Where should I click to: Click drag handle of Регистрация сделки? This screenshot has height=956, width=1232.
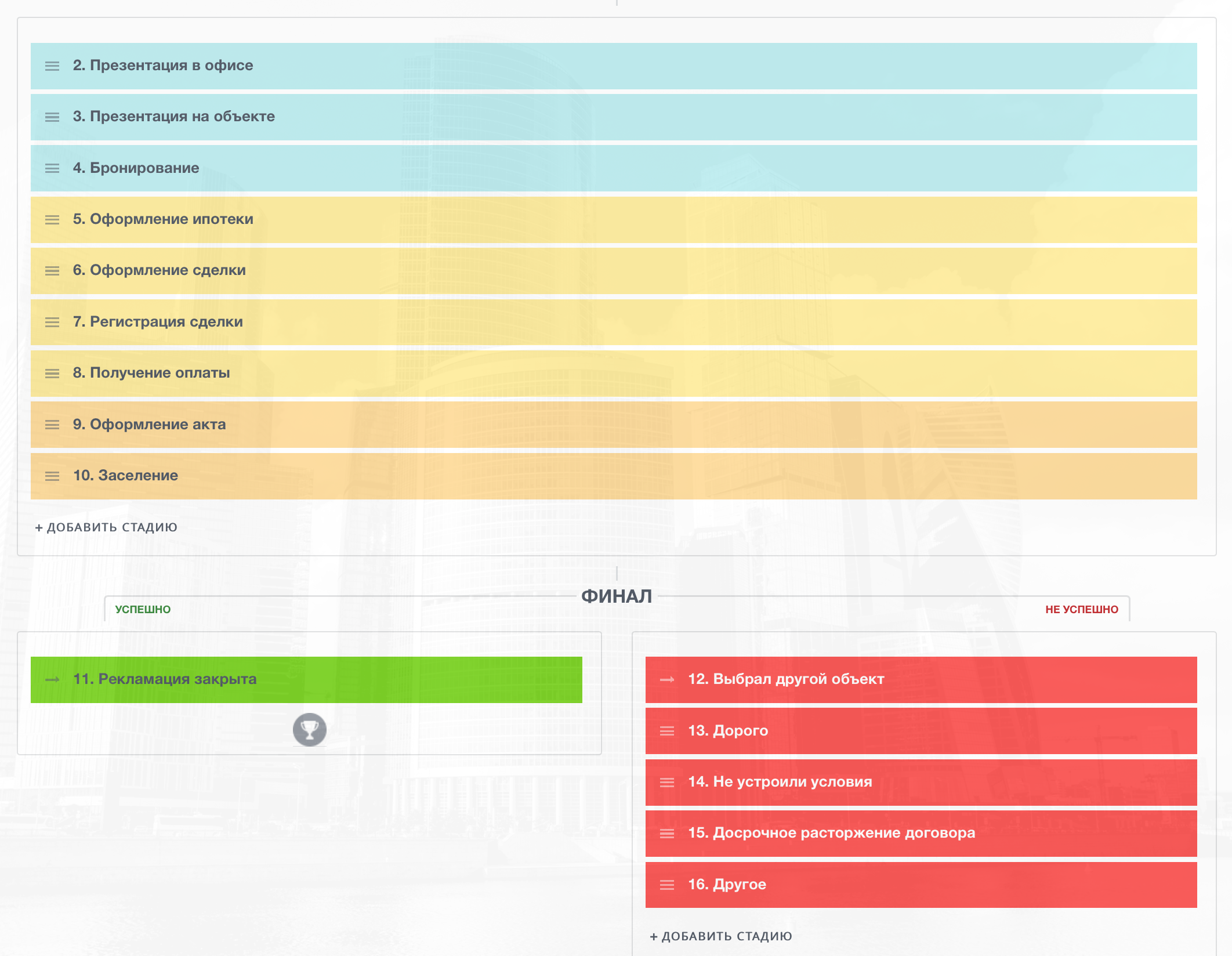52,323
